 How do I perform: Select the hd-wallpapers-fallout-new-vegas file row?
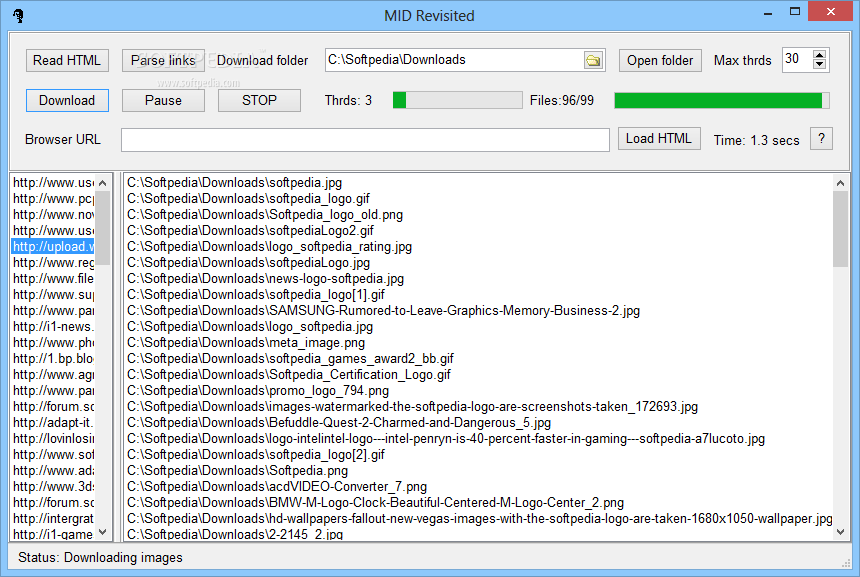click(x=479, y=518)
